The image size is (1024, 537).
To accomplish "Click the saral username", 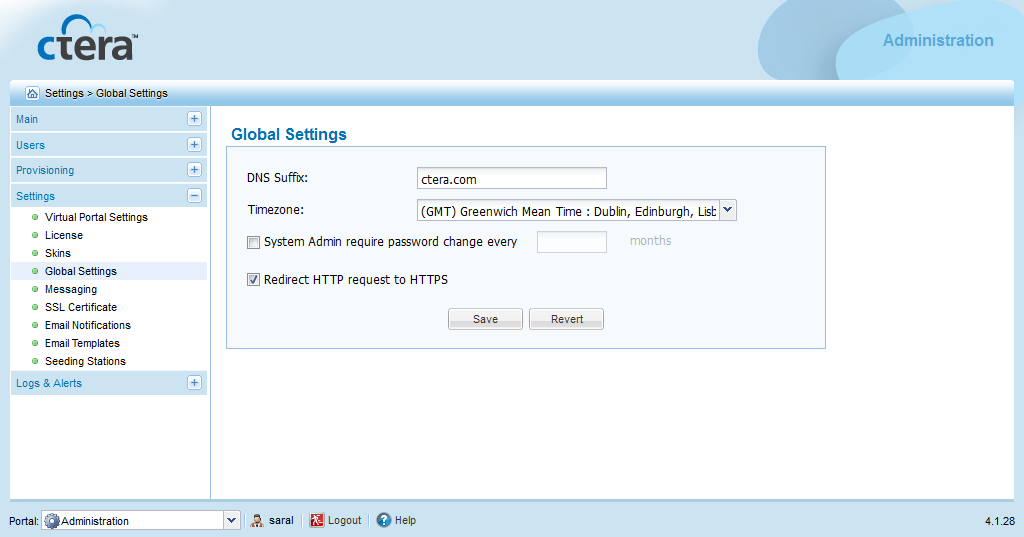I will [x=281, y=520].
